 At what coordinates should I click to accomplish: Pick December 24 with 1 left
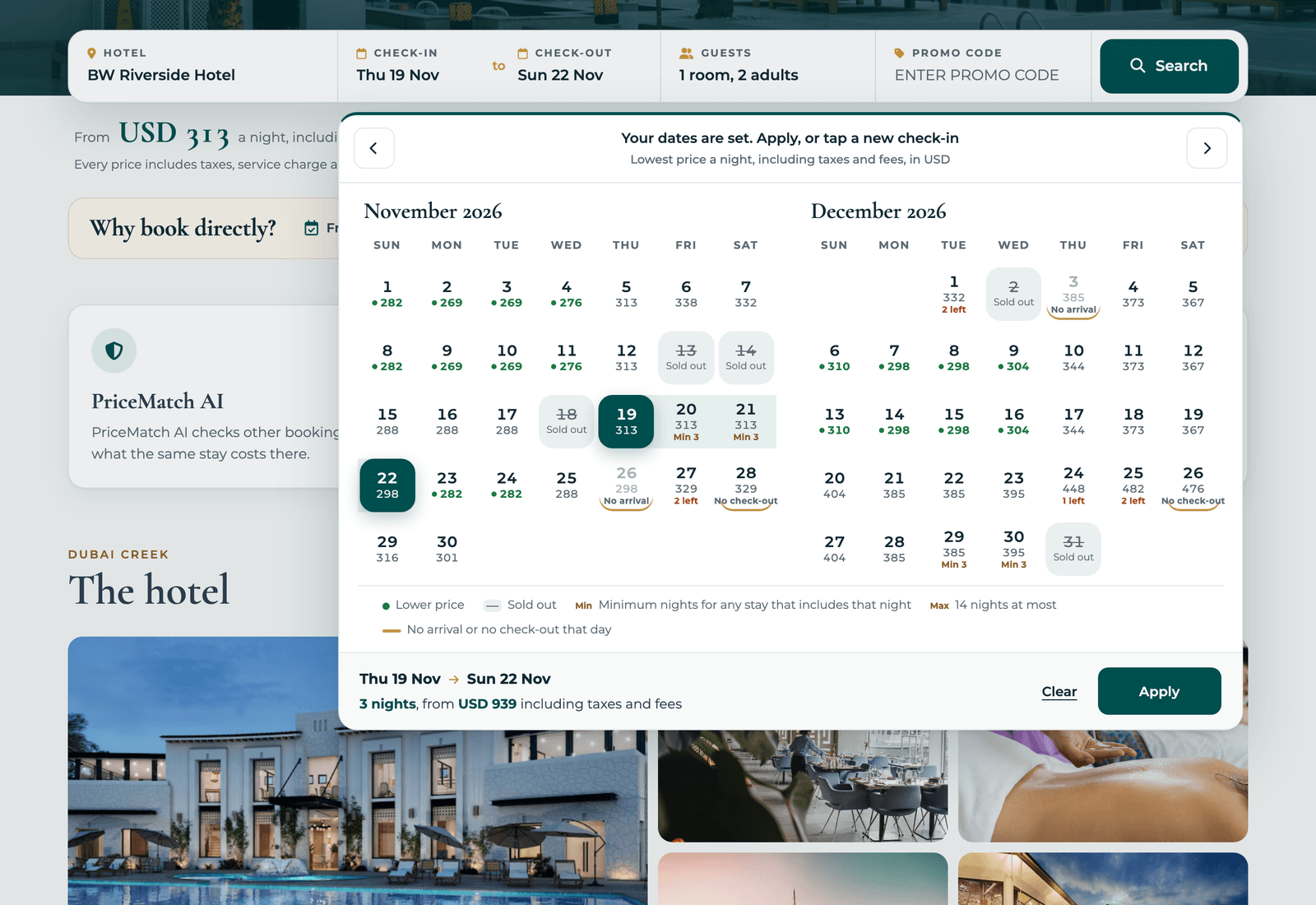[x=1073, y=485]
